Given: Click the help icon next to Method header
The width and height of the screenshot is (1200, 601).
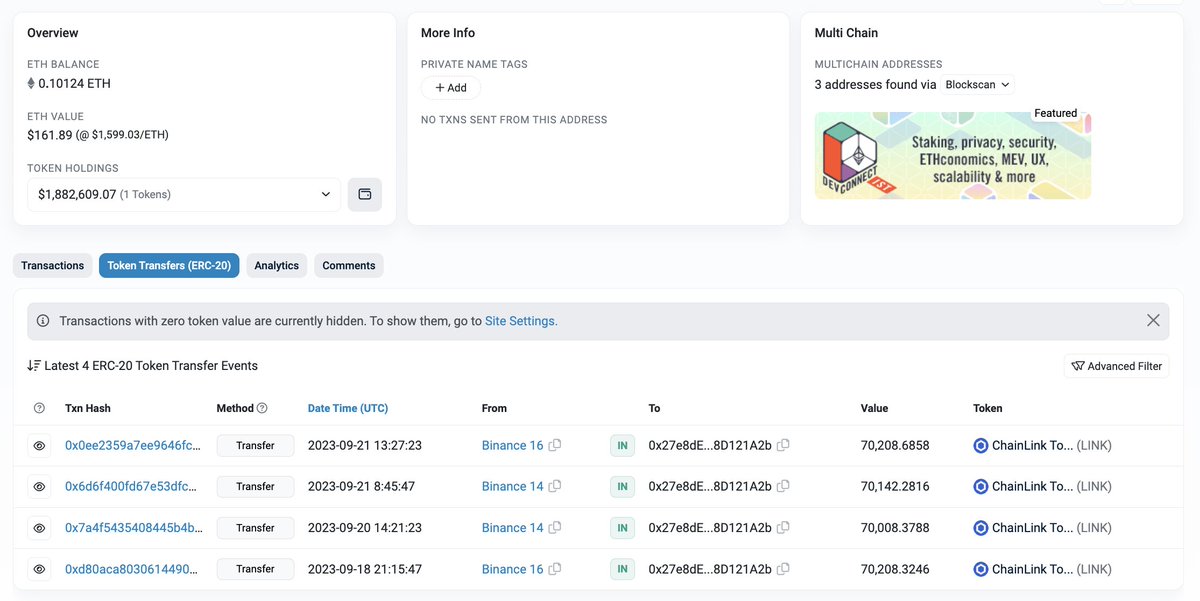Looking at the screenshot, I should click(x=260, y=408).
